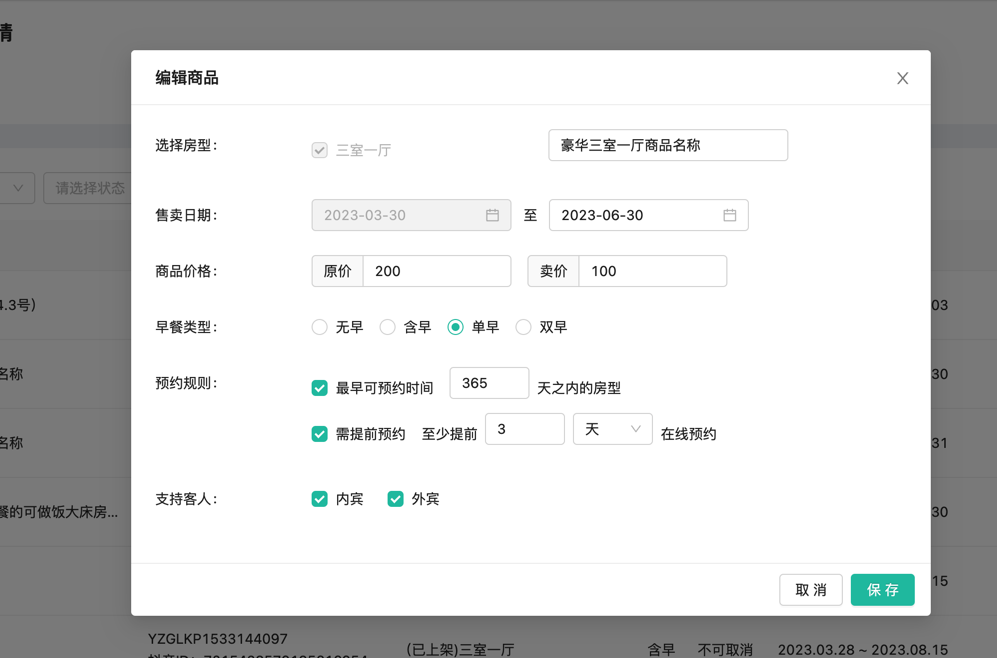This screenshot has width=997, height=658.
Task: Click the YZGLKP1533144097 code in background table
Action: (218, 639)
